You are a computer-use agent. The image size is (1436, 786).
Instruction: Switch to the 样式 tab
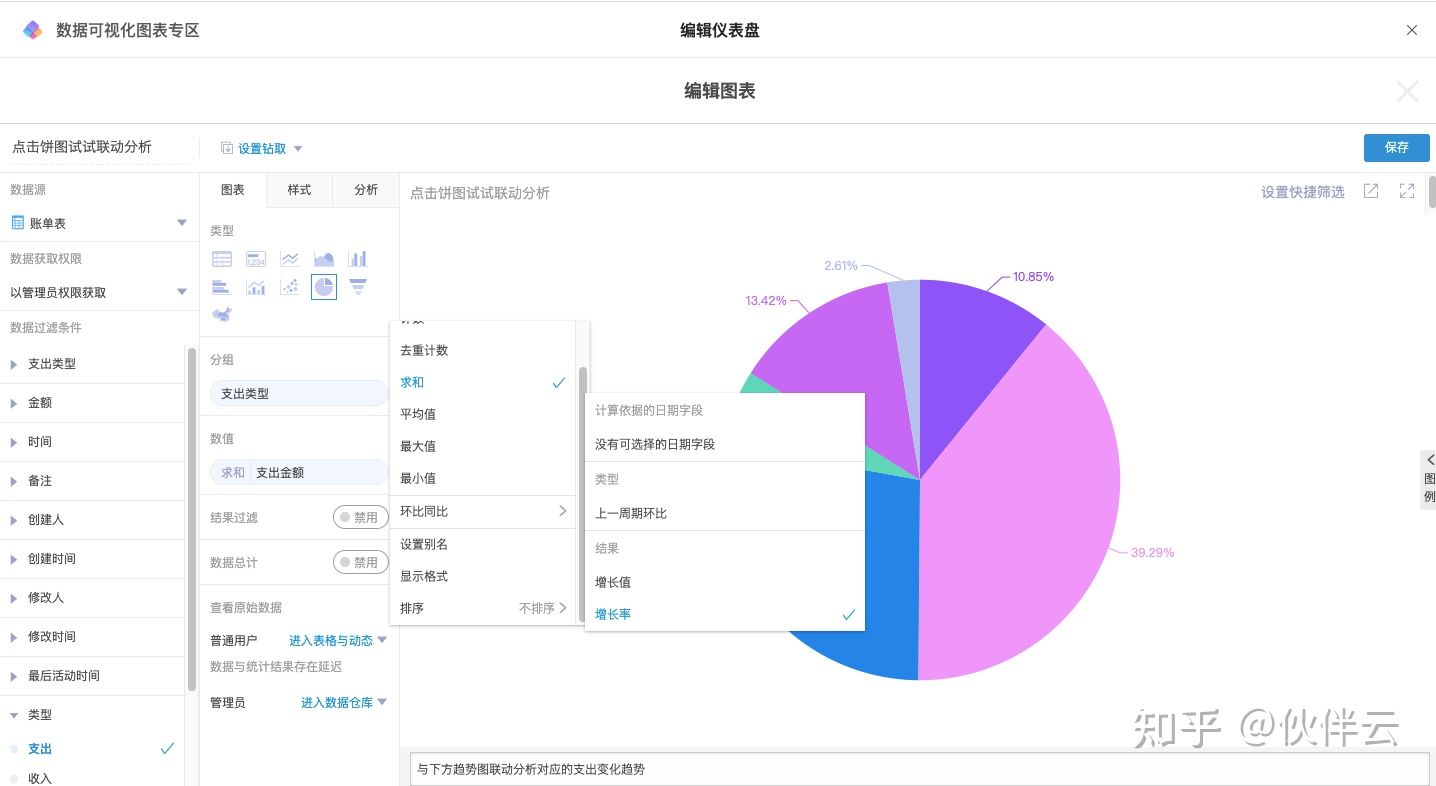tap(299, 190)
